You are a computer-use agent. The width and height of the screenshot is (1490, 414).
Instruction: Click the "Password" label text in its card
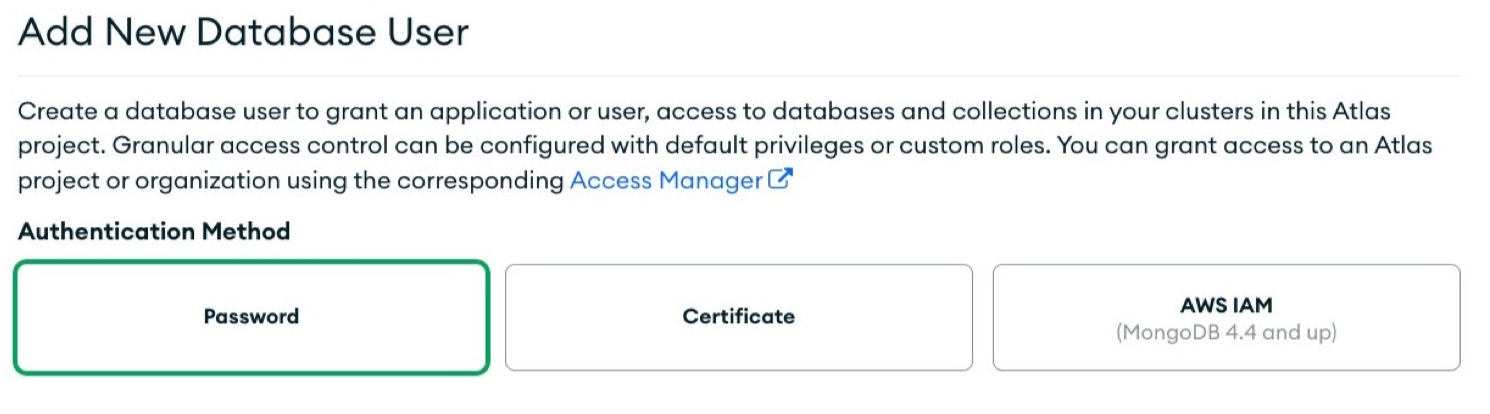pyautogui.click(x=251, y=317)
